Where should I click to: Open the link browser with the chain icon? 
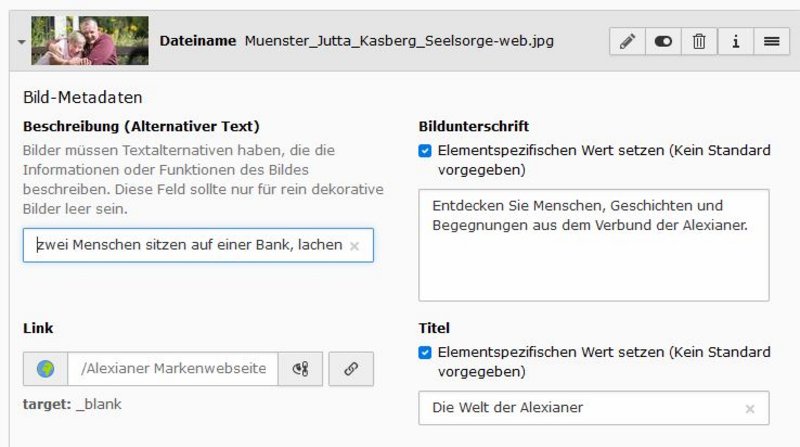[351, 369]
